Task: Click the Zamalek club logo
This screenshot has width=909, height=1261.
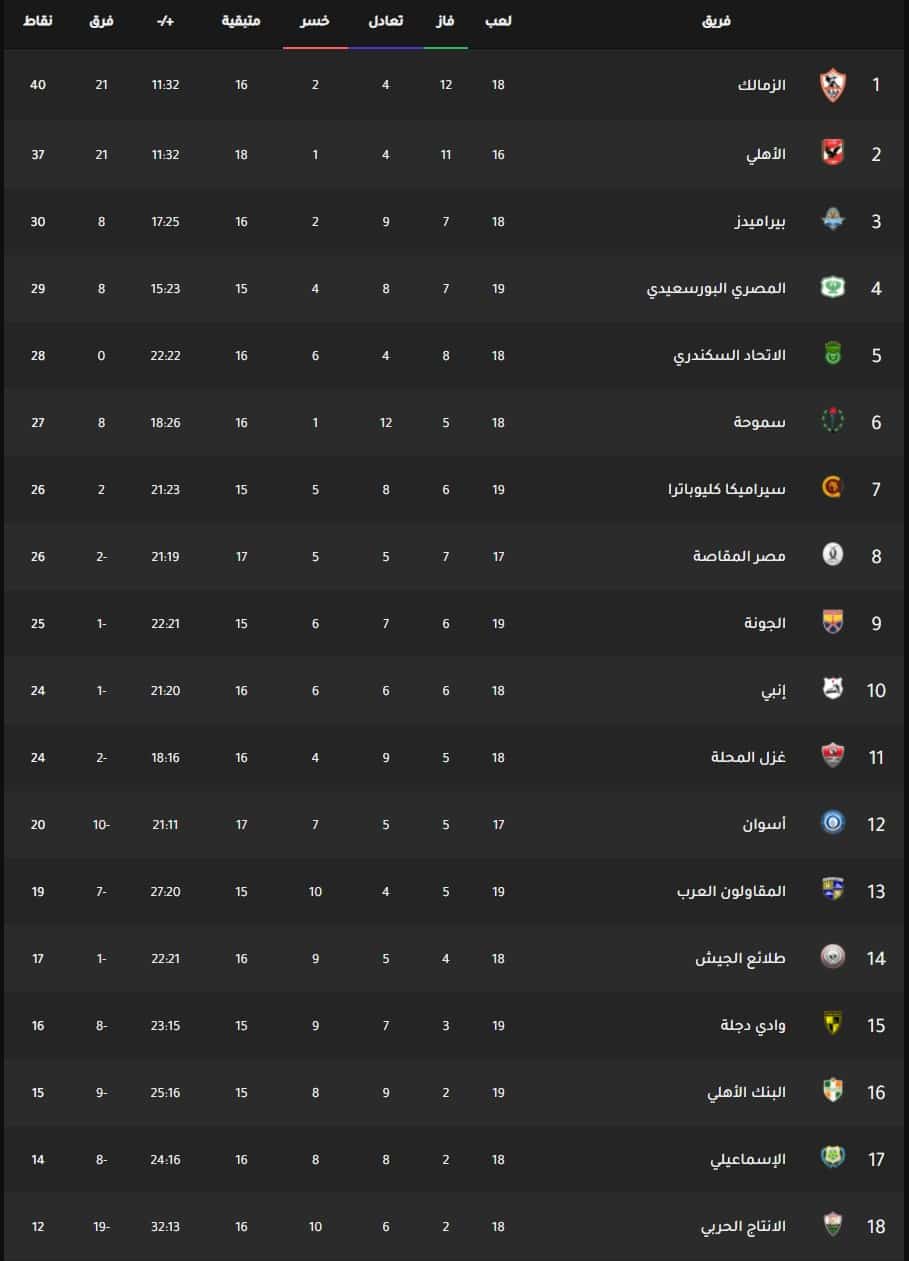Action: [832, 85]
